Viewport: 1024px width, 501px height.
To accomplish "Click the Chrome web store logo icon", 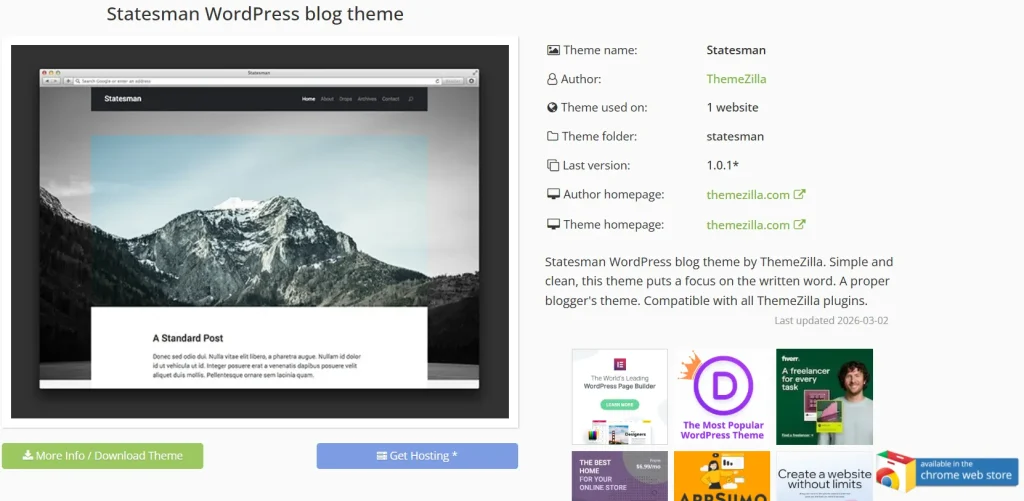I will pyautogui.click(x=896, y=472).
